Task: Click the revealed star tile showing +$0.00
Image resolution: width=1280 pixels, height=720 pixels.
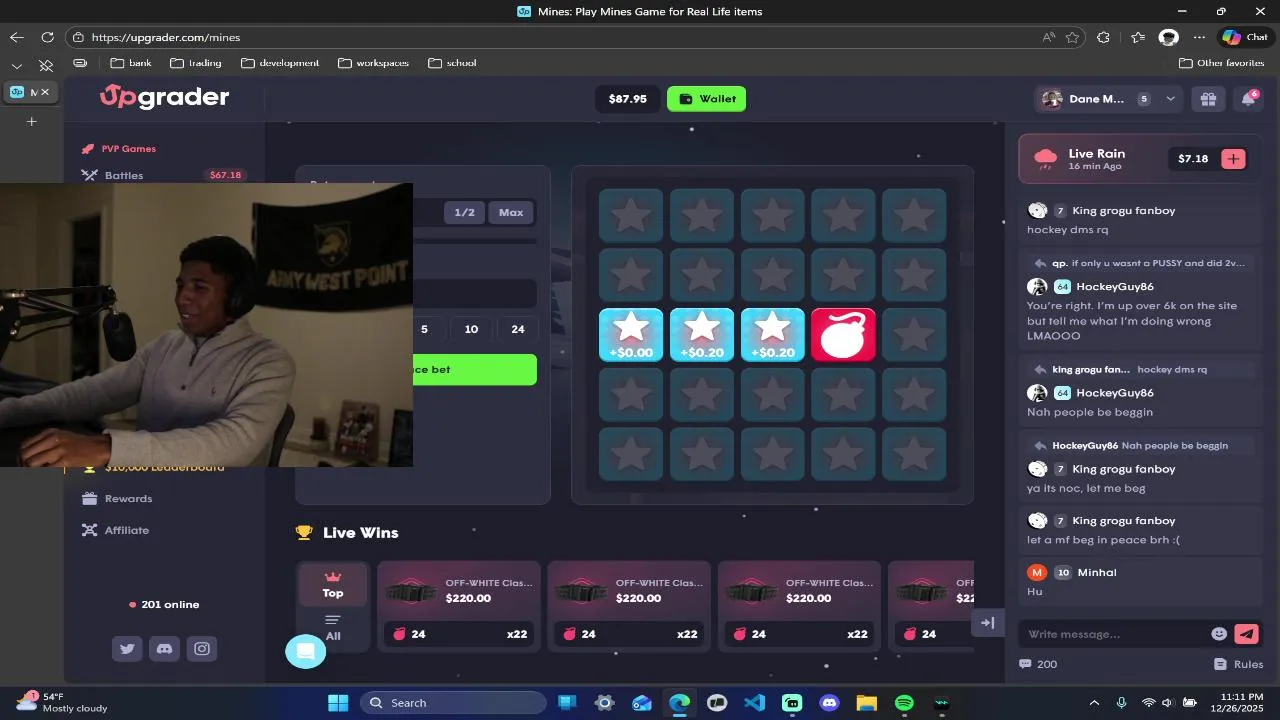Action: [631, 334]
